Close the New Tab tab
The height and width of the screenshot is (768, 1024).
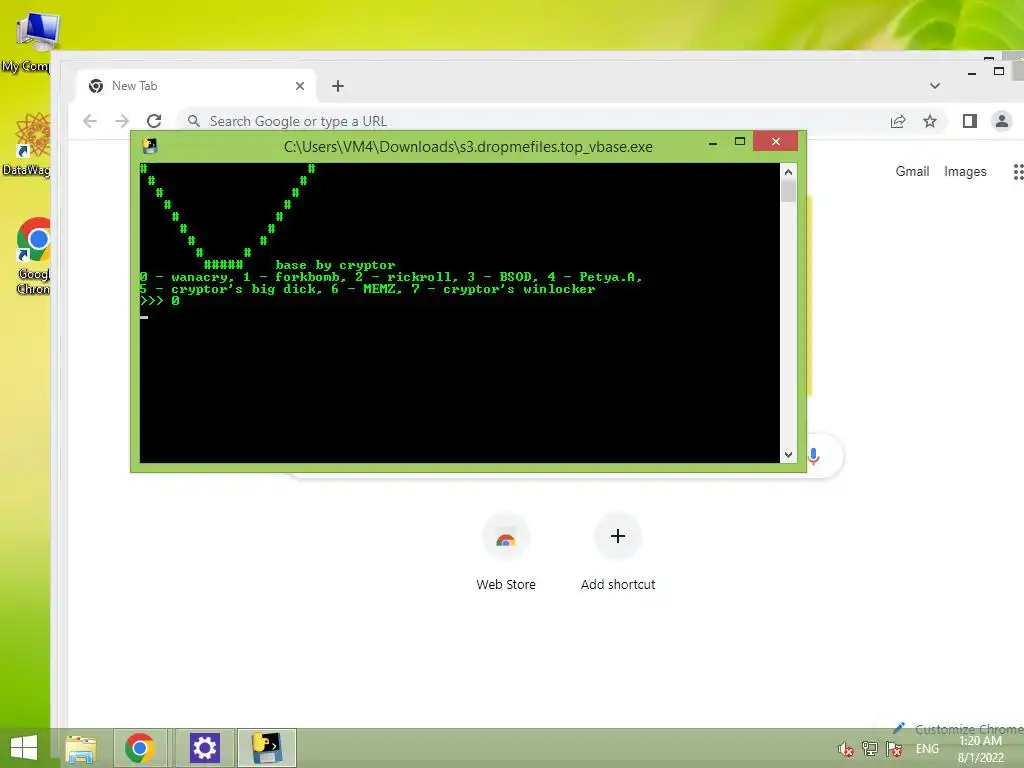pyautogui.click(x=300, y=86)
